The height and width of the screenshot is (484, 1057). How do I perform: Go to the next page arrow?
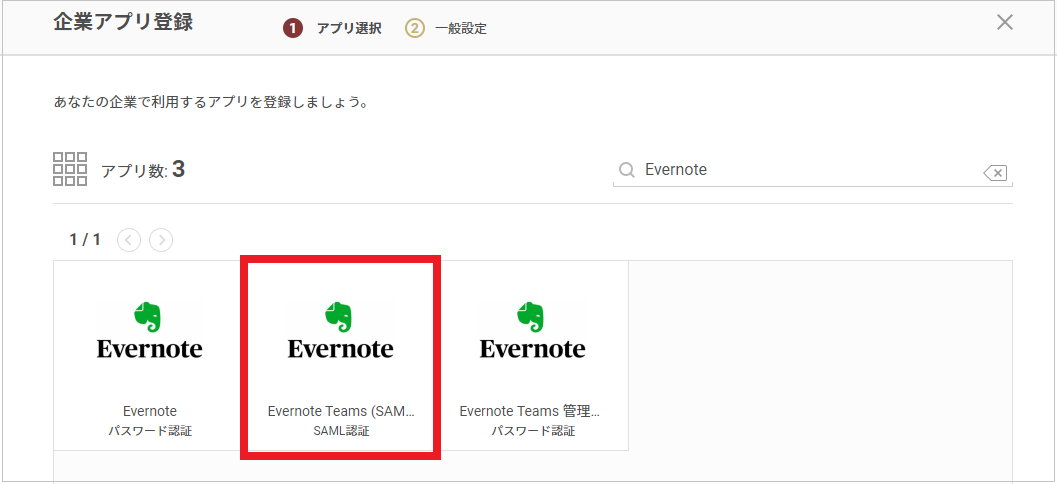point(161,239)
